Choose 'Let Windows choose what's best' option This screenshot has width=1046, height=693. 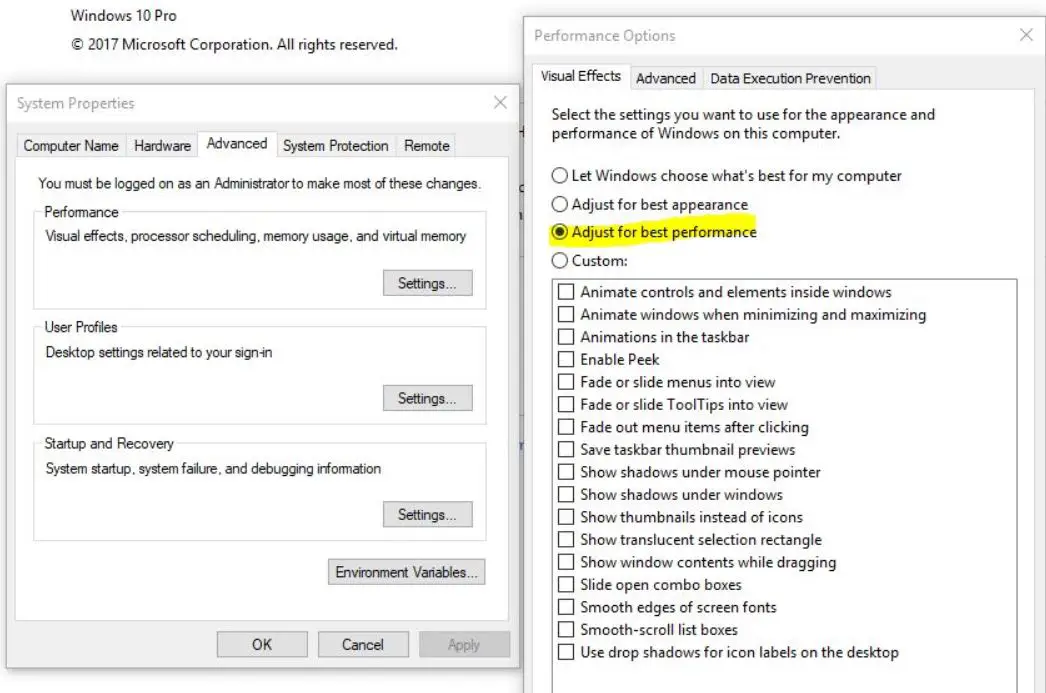pos(560,176)
